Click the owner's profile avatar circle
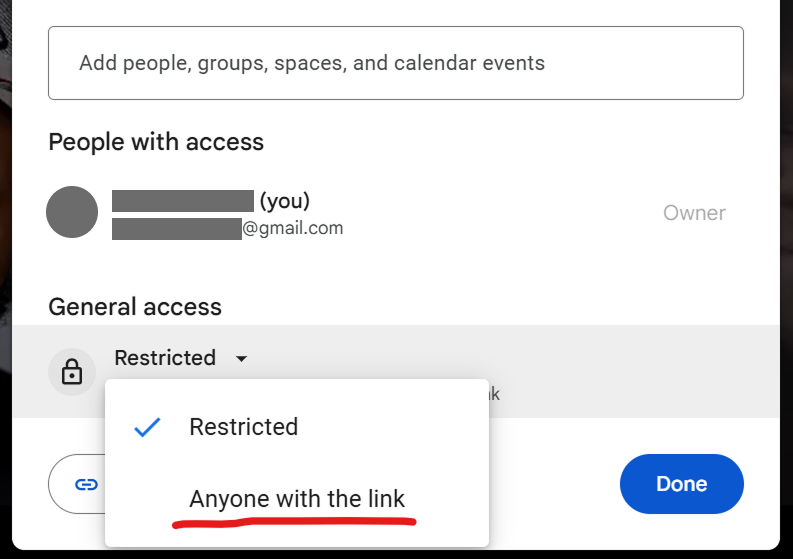Image resolution: width=793 pixels, height=559 pixels. coord(72,212)
